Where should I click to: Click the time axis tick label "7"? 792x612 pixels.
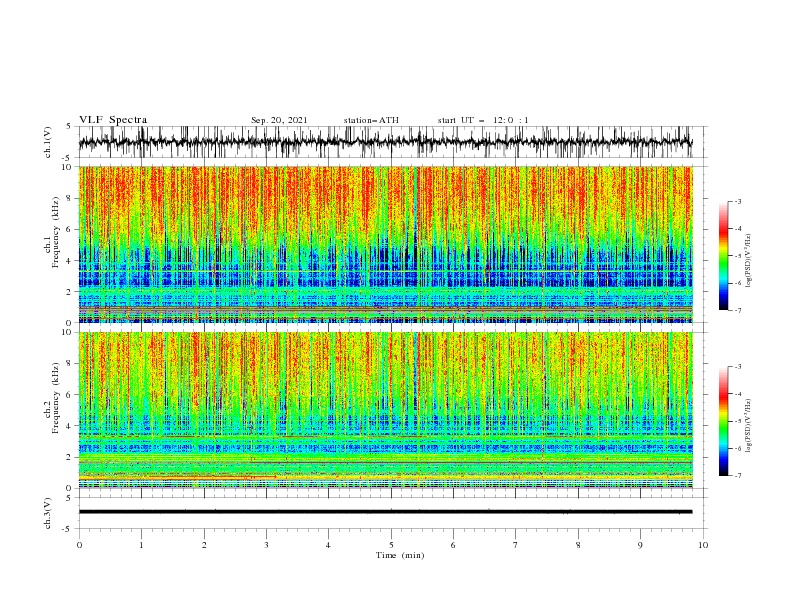coord(516,545)
